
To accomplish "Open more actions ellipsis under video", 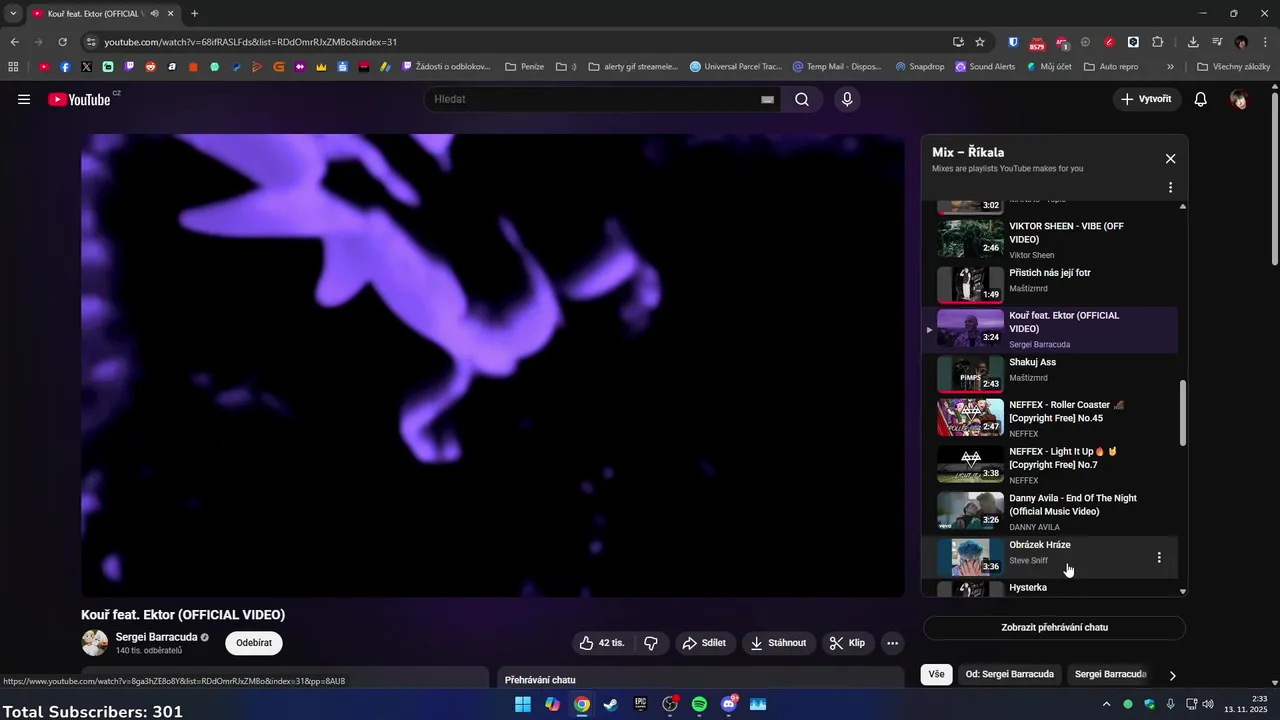I will [x=893, y=643].
